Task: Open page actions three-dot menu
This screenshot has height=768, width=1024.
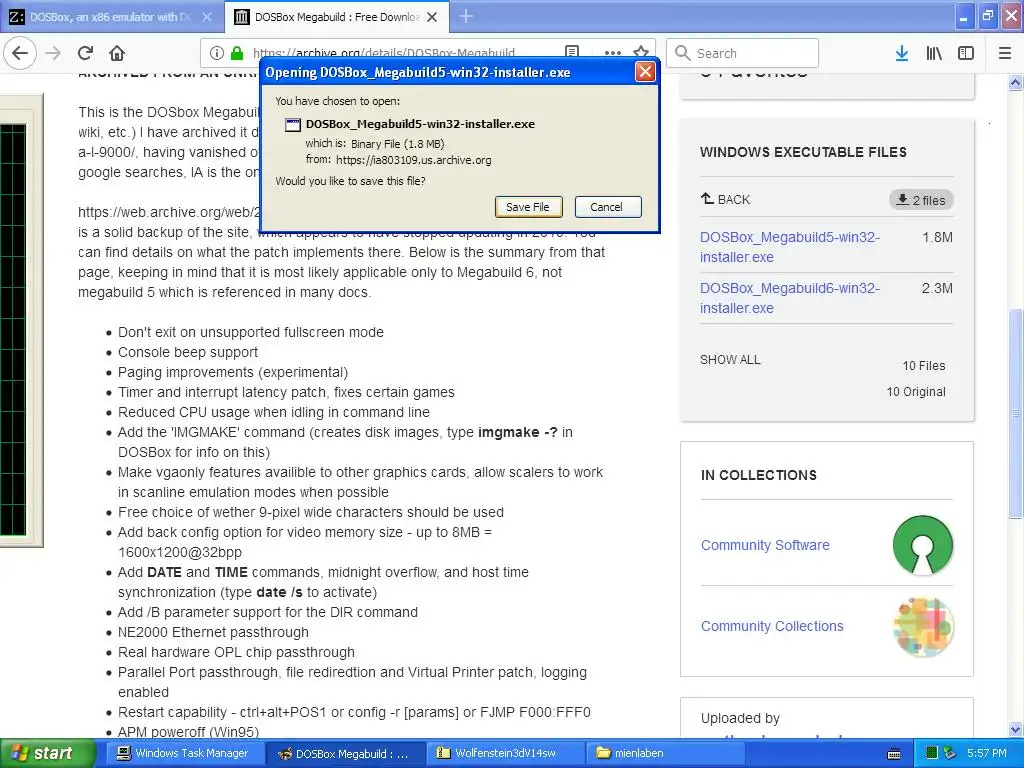Action: click(613, 53)
